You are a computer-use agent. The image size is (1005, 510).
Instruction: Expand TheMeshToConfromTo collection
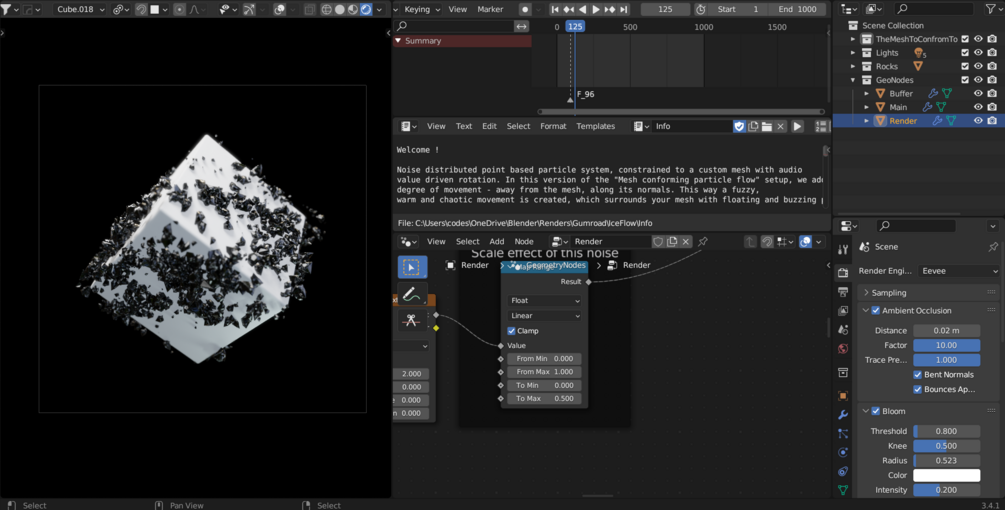coord(853,39)
